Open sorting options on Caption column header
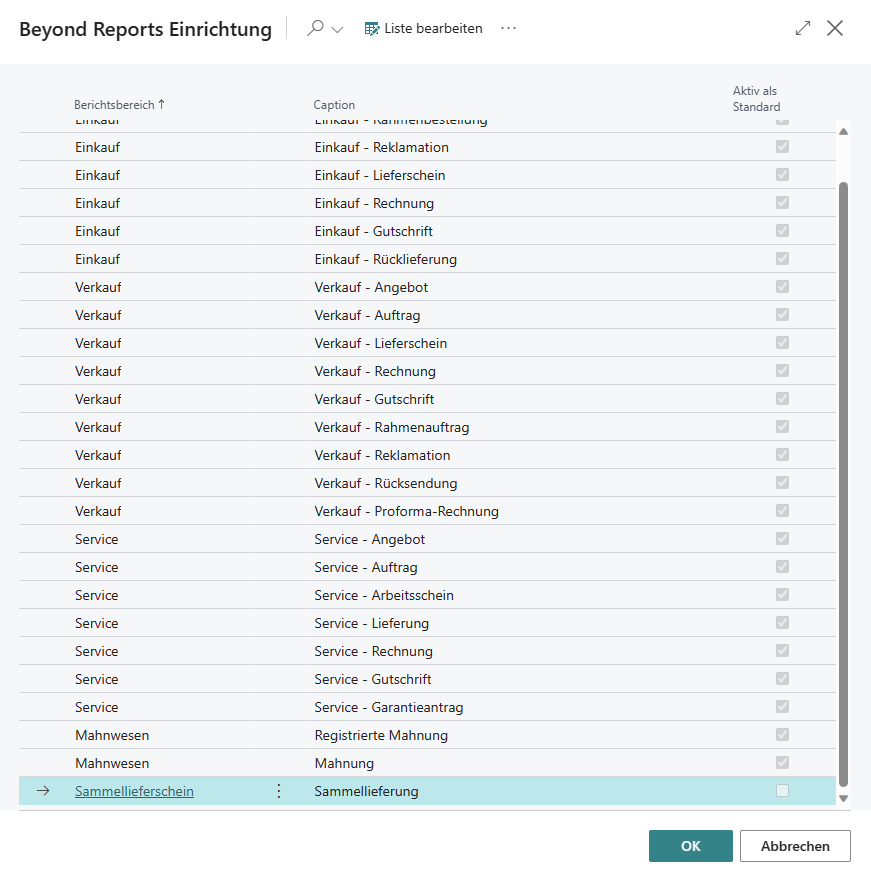Screen dimensions: 871x879 333,105
